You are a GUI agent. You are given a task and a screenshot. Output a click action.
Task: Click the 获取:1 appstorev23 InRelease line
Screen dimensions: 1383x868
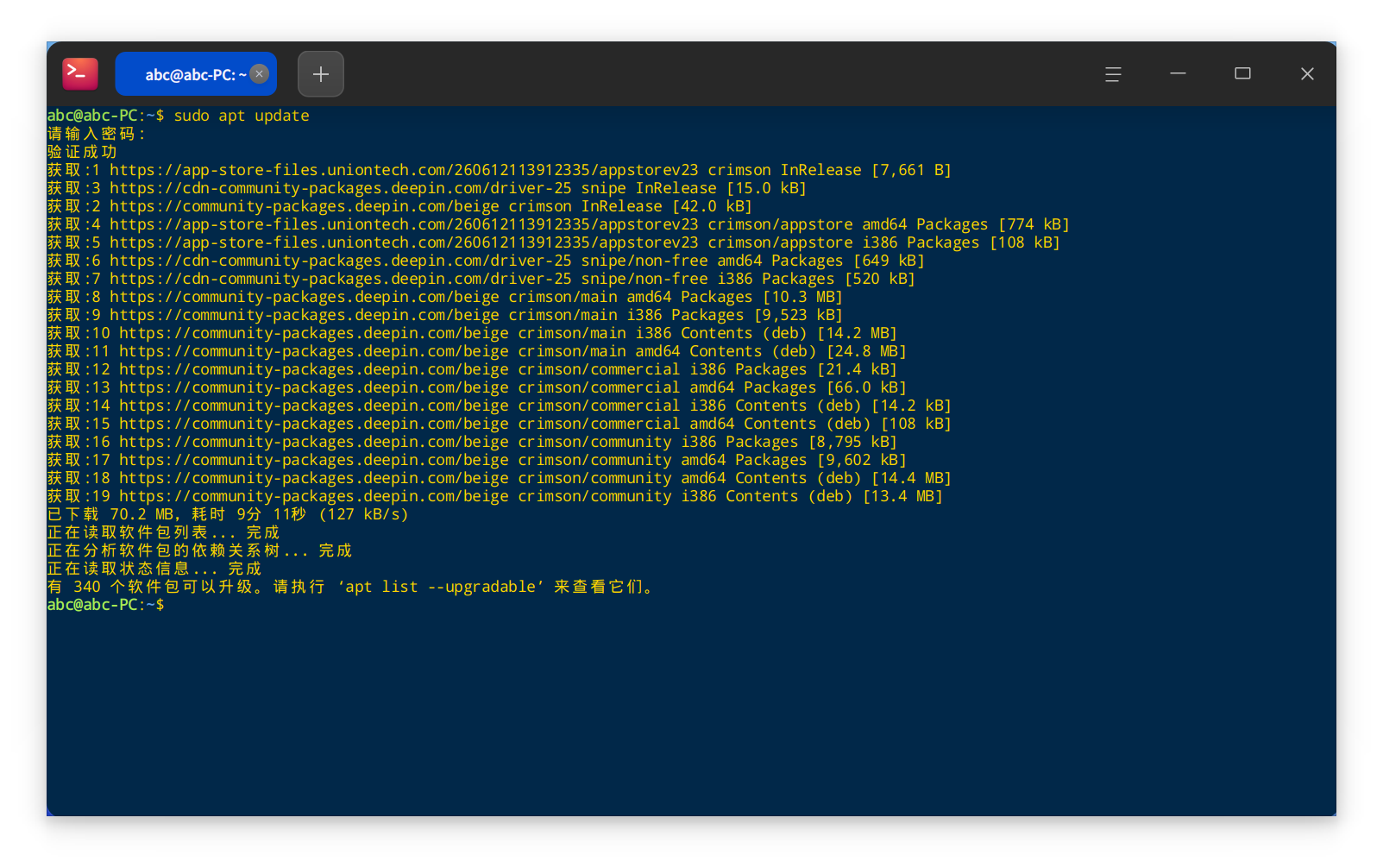(x=500, y=170)
